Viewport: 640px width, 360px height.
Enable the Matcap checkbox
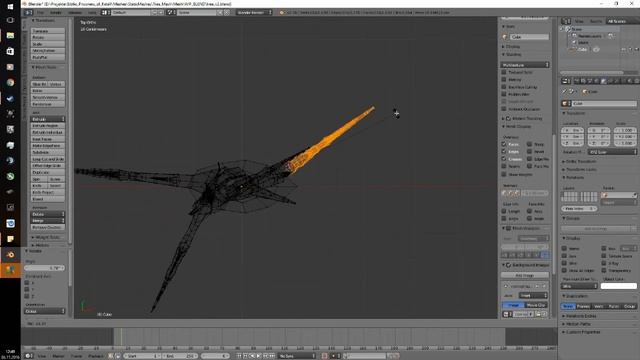click(504, 80)
